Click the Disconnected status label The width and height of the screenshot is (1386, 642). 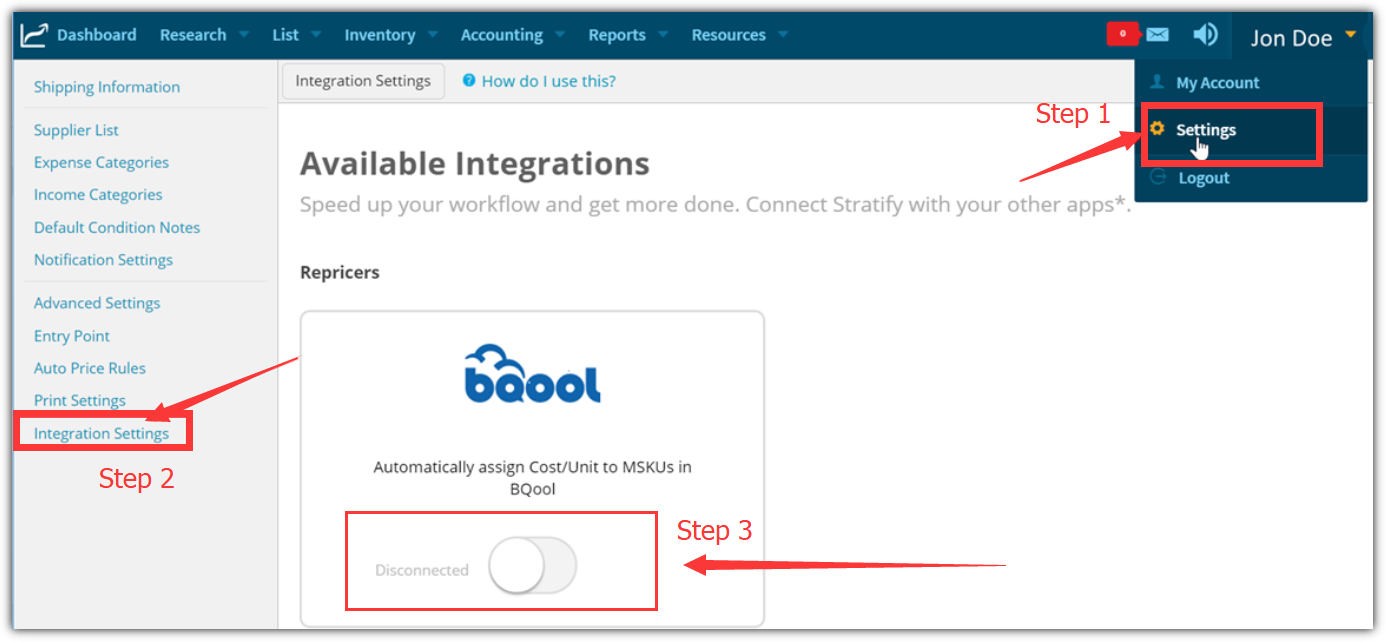[422, 570]
